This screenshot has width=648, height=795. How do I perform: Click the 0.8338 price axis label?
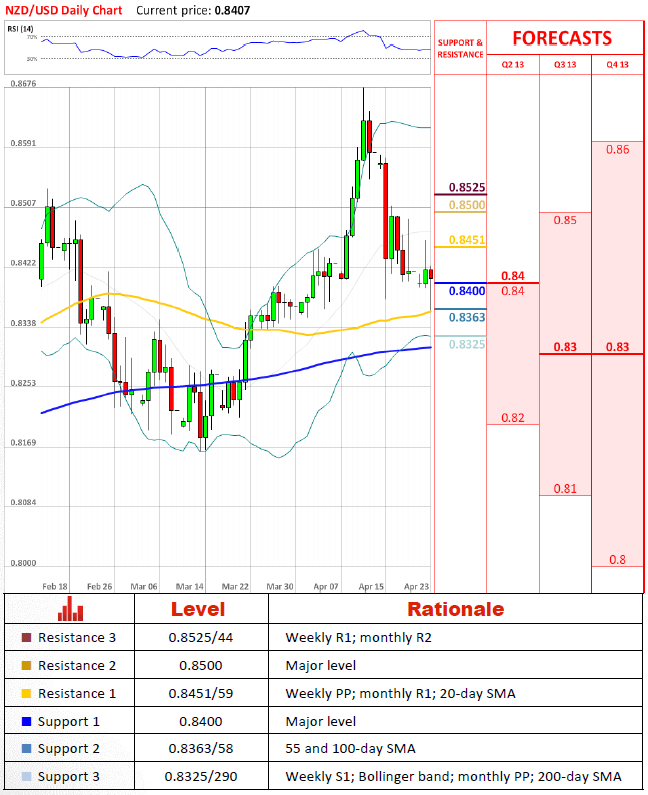[23, 323]
